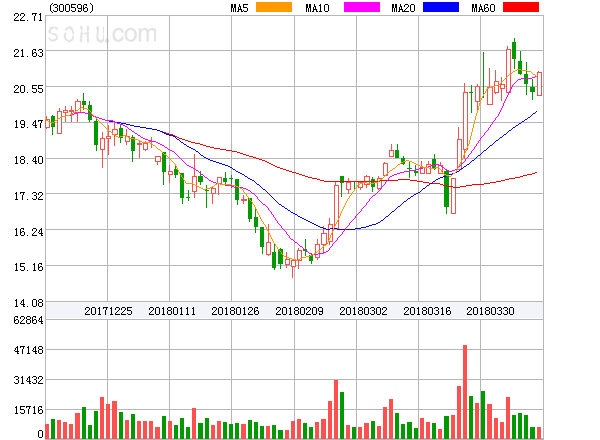This screenshot has height=440, width=600.
Task: Click the 20180302 date label
Action: [363, 311]
